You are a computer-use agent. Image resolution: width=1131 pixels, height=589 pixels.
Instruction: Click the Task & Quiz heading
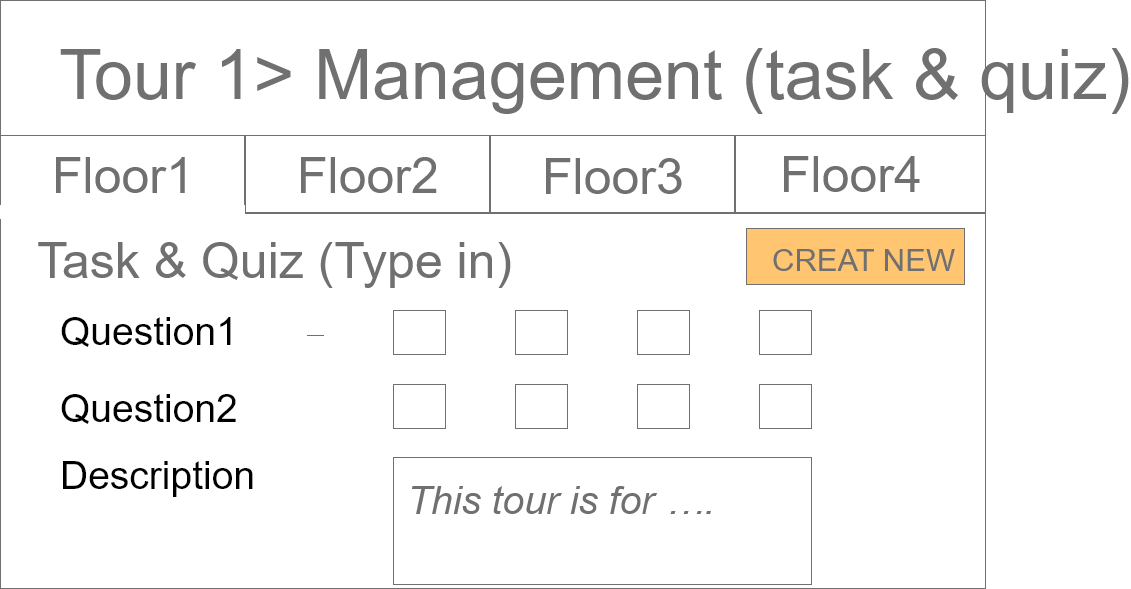click(275, 262)
